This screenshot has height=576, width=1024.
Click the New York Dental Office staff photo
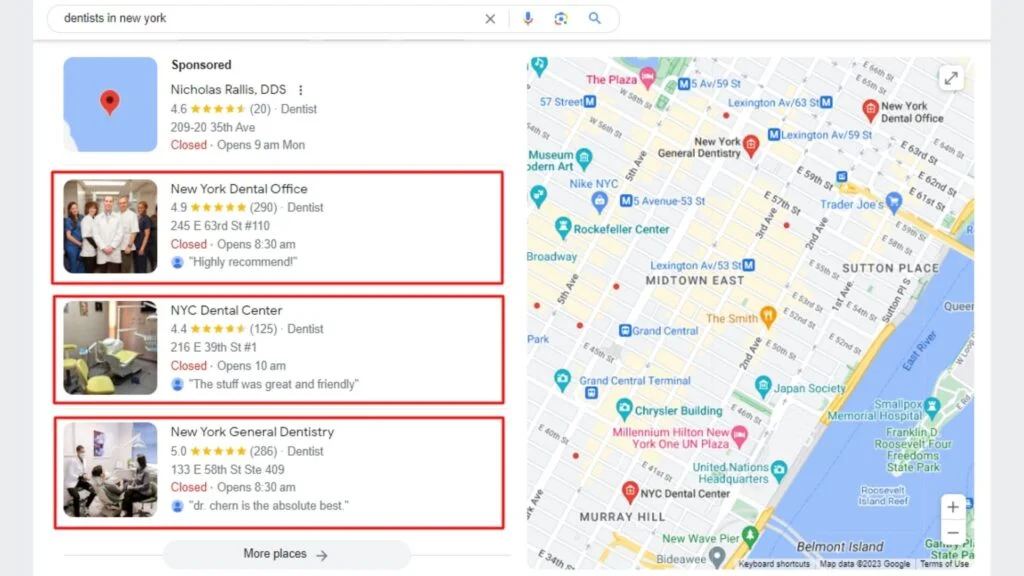110,226
